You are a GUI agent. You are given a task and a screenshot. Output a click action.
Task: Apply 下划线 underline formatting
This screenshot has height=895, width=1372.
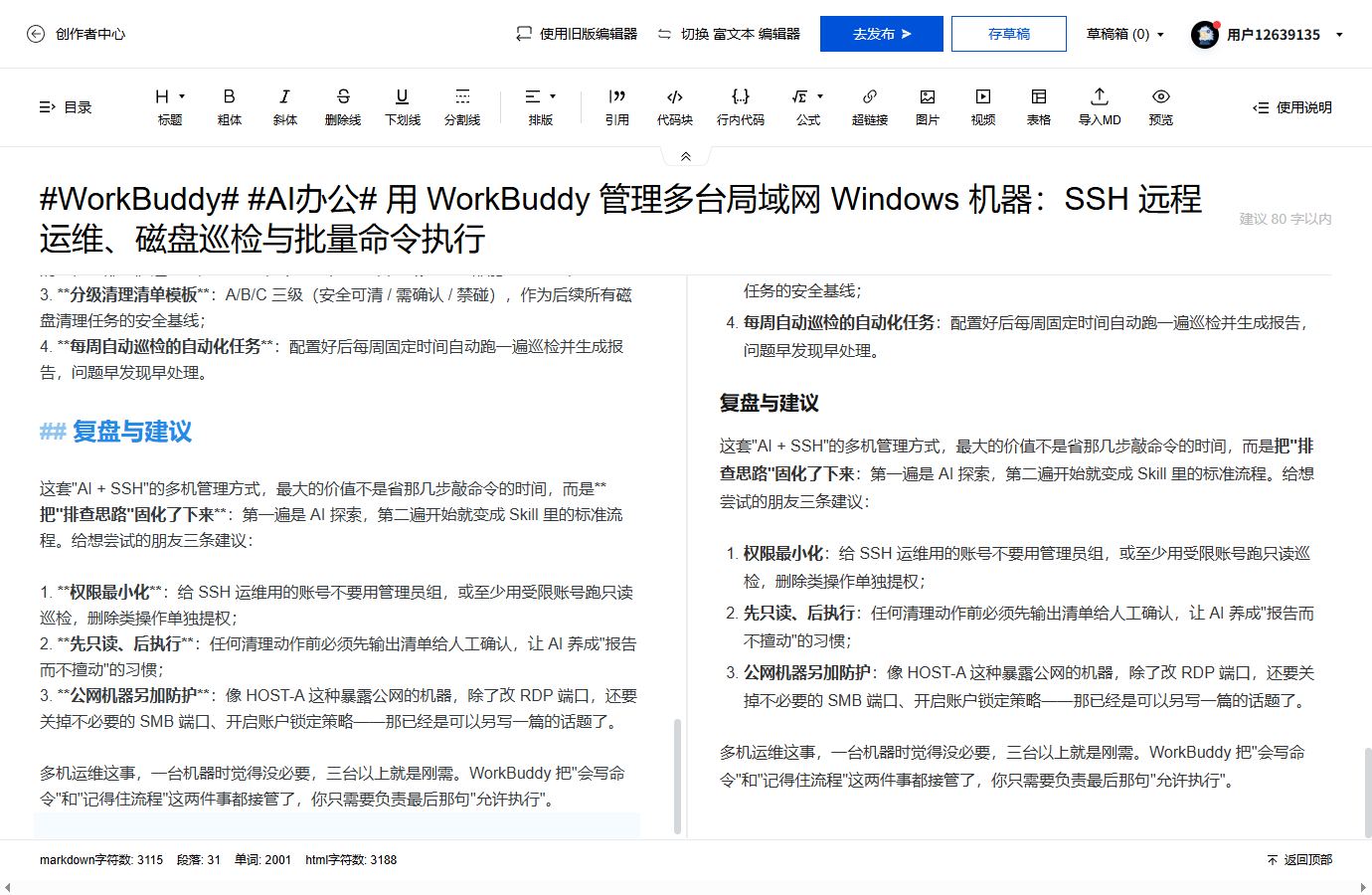pyautogui.click(x=403, y=106)
